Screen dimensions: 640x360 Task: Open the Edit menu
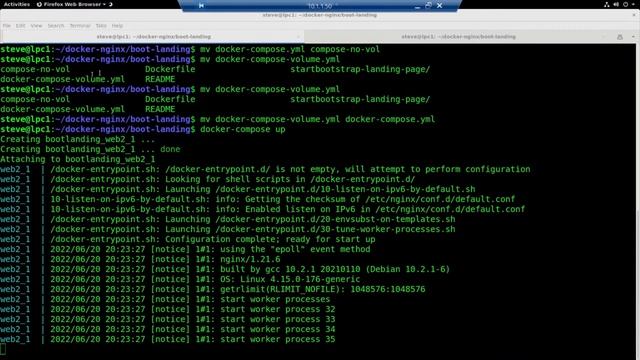[x=20, y=26]
